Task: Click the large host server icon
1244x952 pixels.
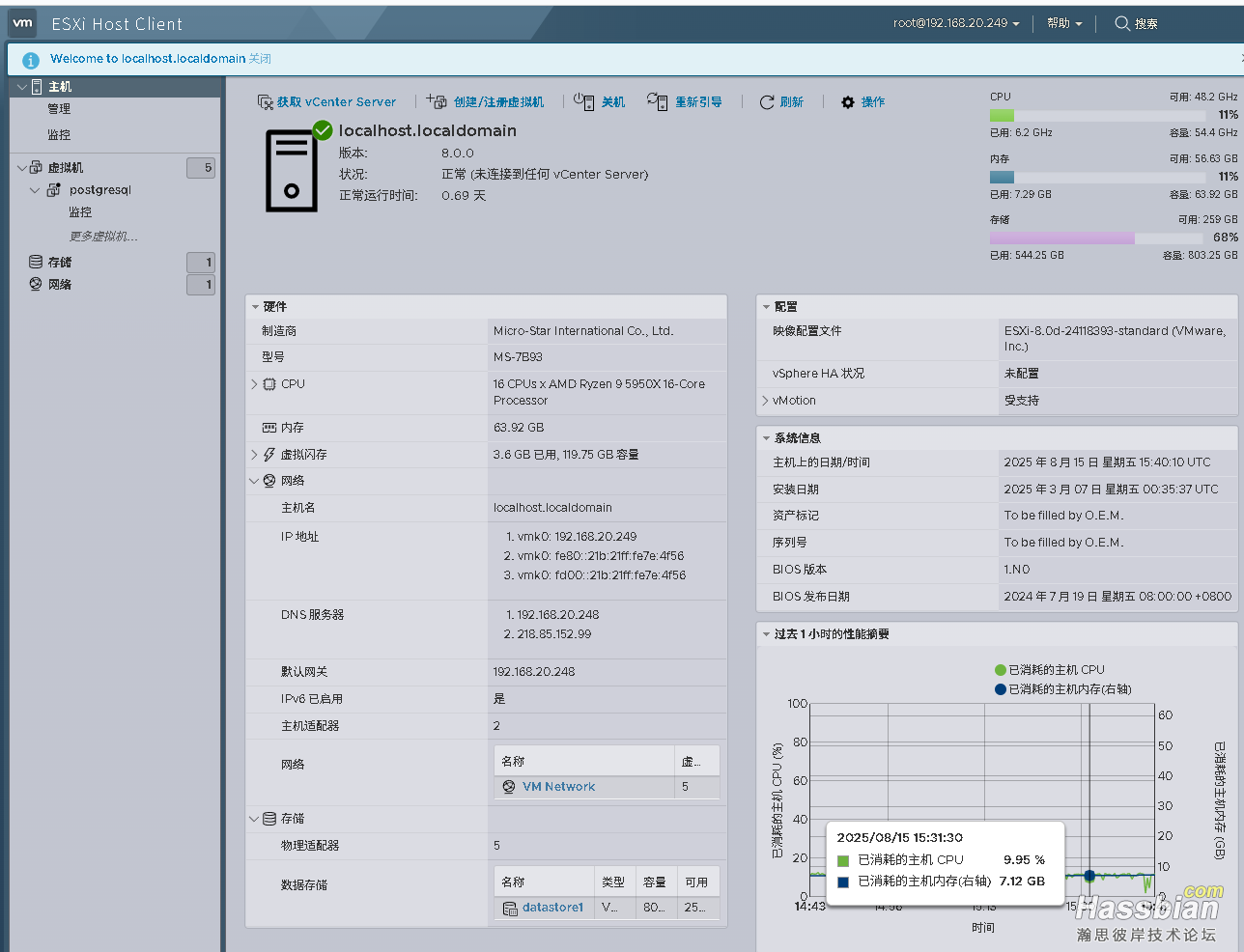Action: point(291,171)
